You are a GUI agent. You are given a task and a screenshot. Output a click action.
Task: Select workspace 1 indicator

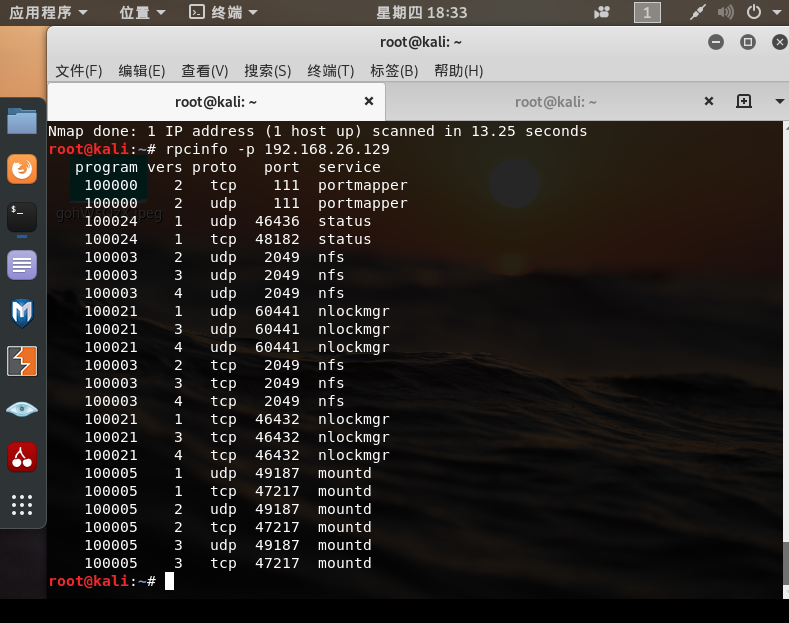647,13
